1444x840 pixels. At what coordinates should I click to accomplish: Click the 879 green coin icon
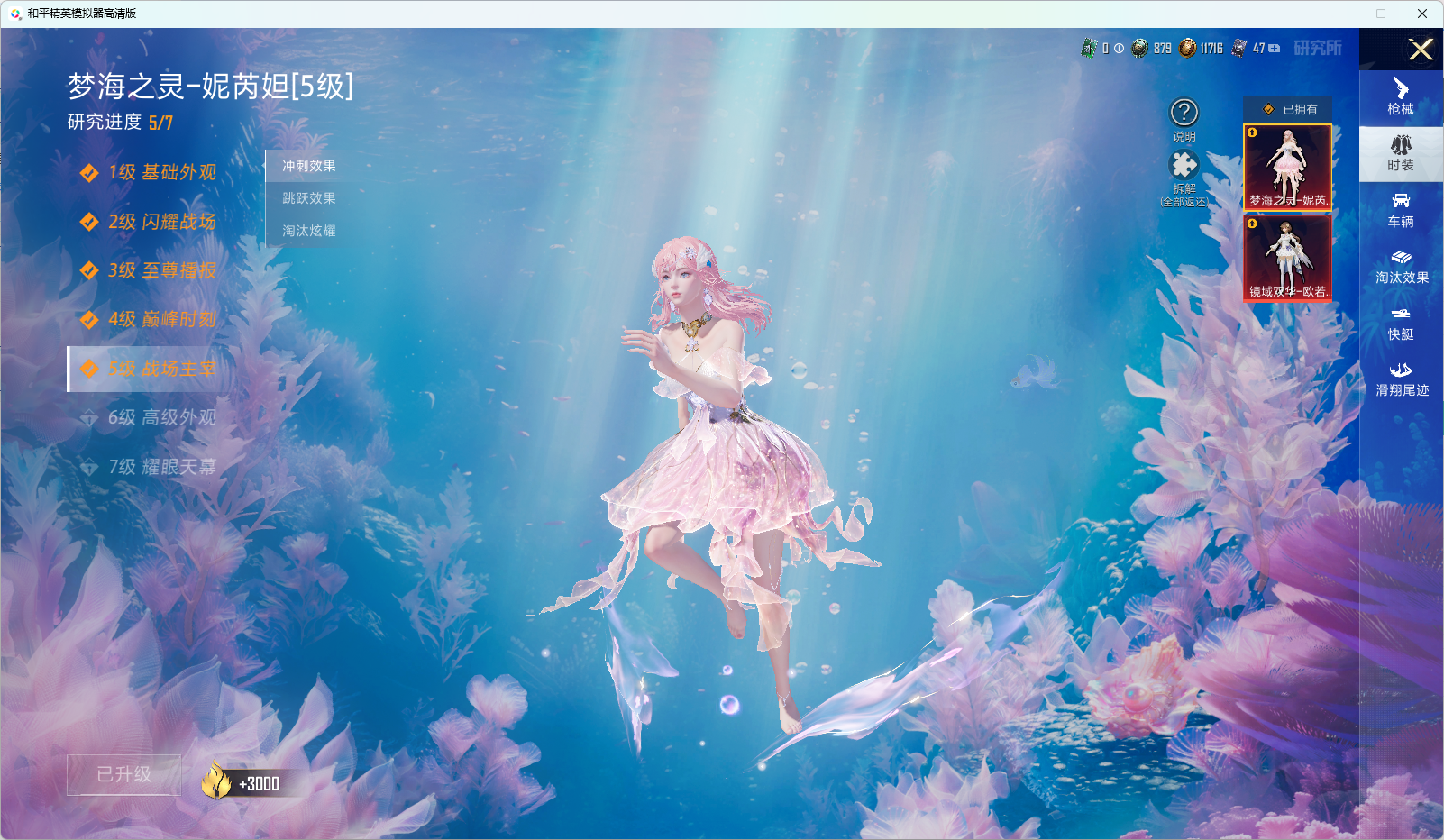1140,49
